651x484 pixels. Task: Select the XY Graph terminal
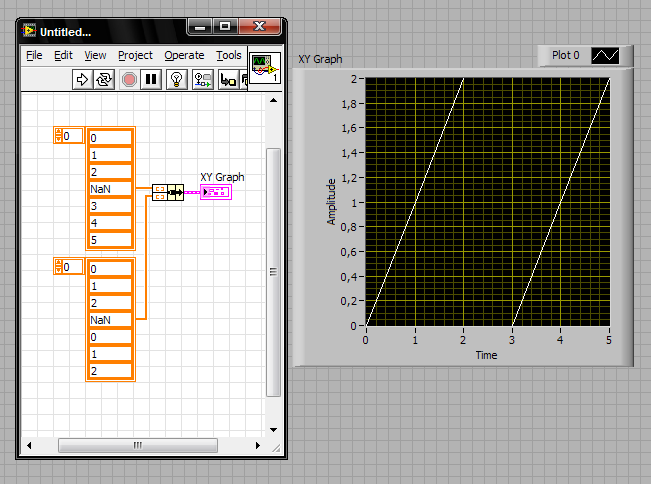[x=215, y=192]
